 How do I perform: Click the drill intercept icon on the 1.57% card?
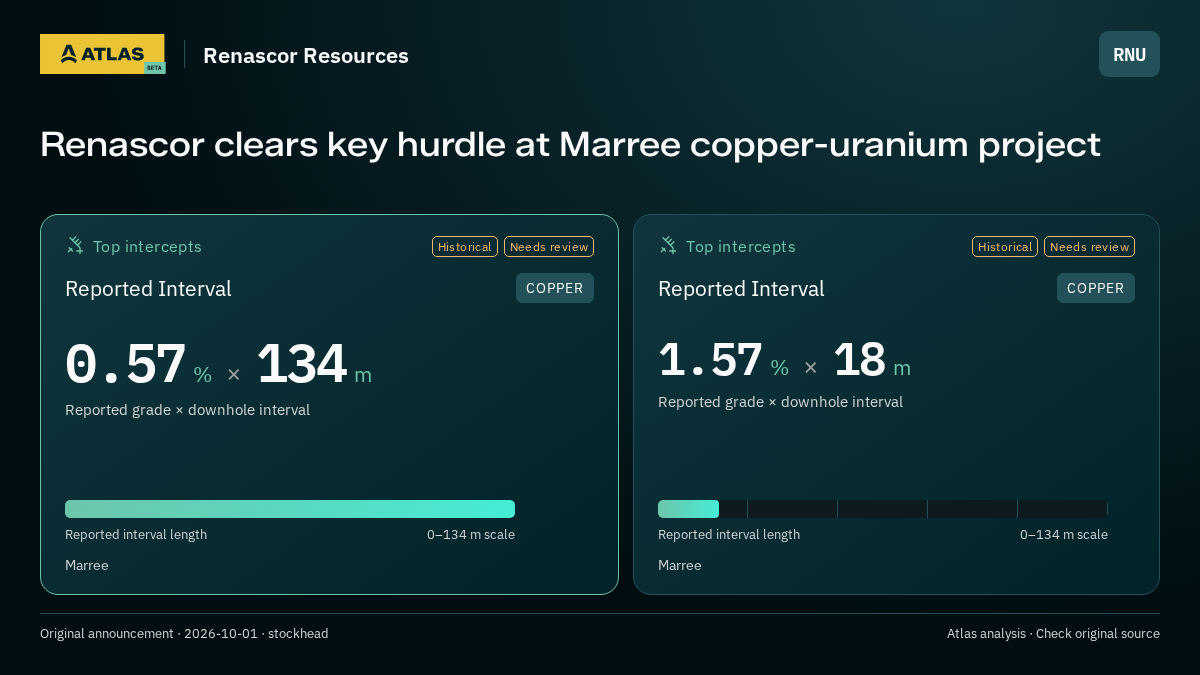(668, 245)
